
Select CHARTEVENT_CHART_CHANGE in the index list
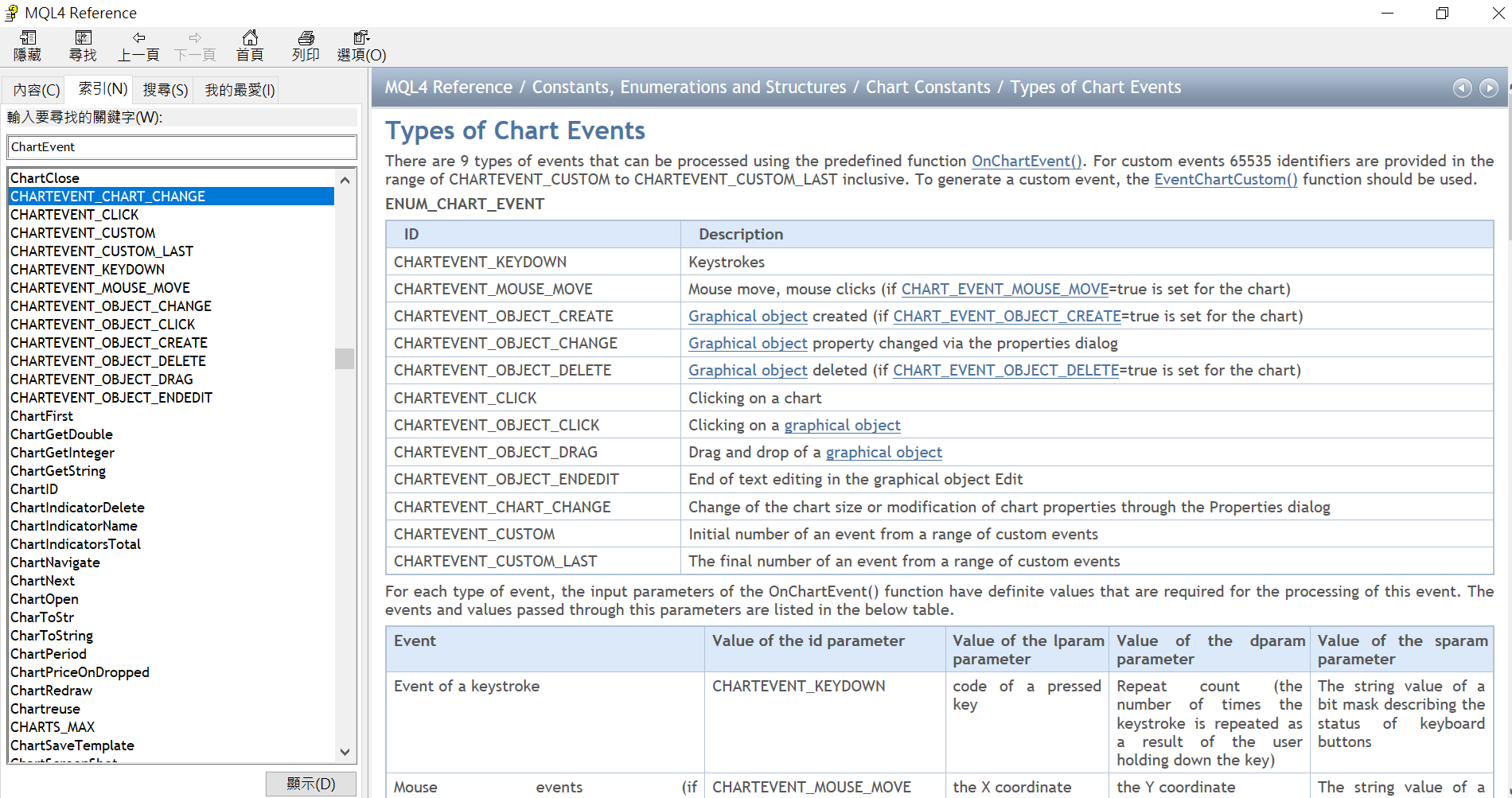(171, 197)
